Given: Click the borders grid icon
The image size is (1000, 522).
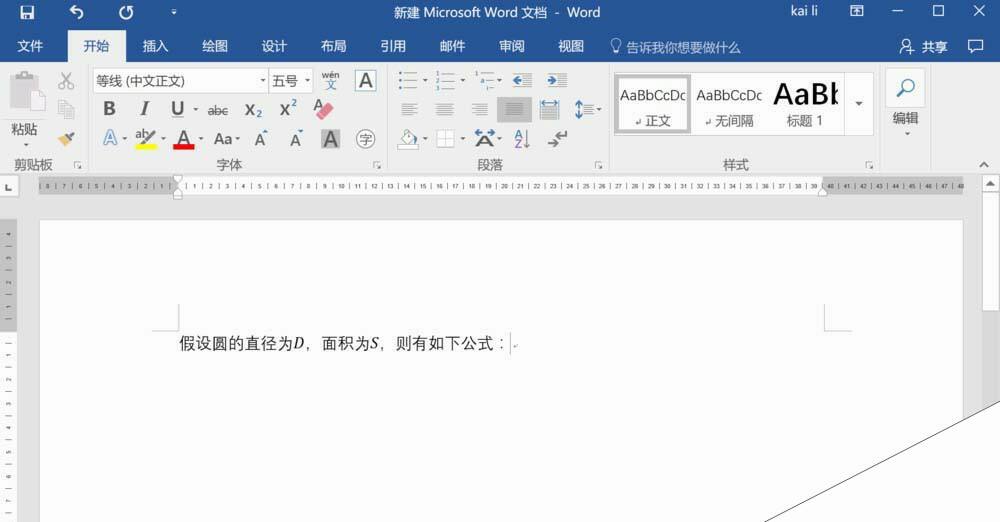Looking at the screenshot, I should (x=445, y=138).
